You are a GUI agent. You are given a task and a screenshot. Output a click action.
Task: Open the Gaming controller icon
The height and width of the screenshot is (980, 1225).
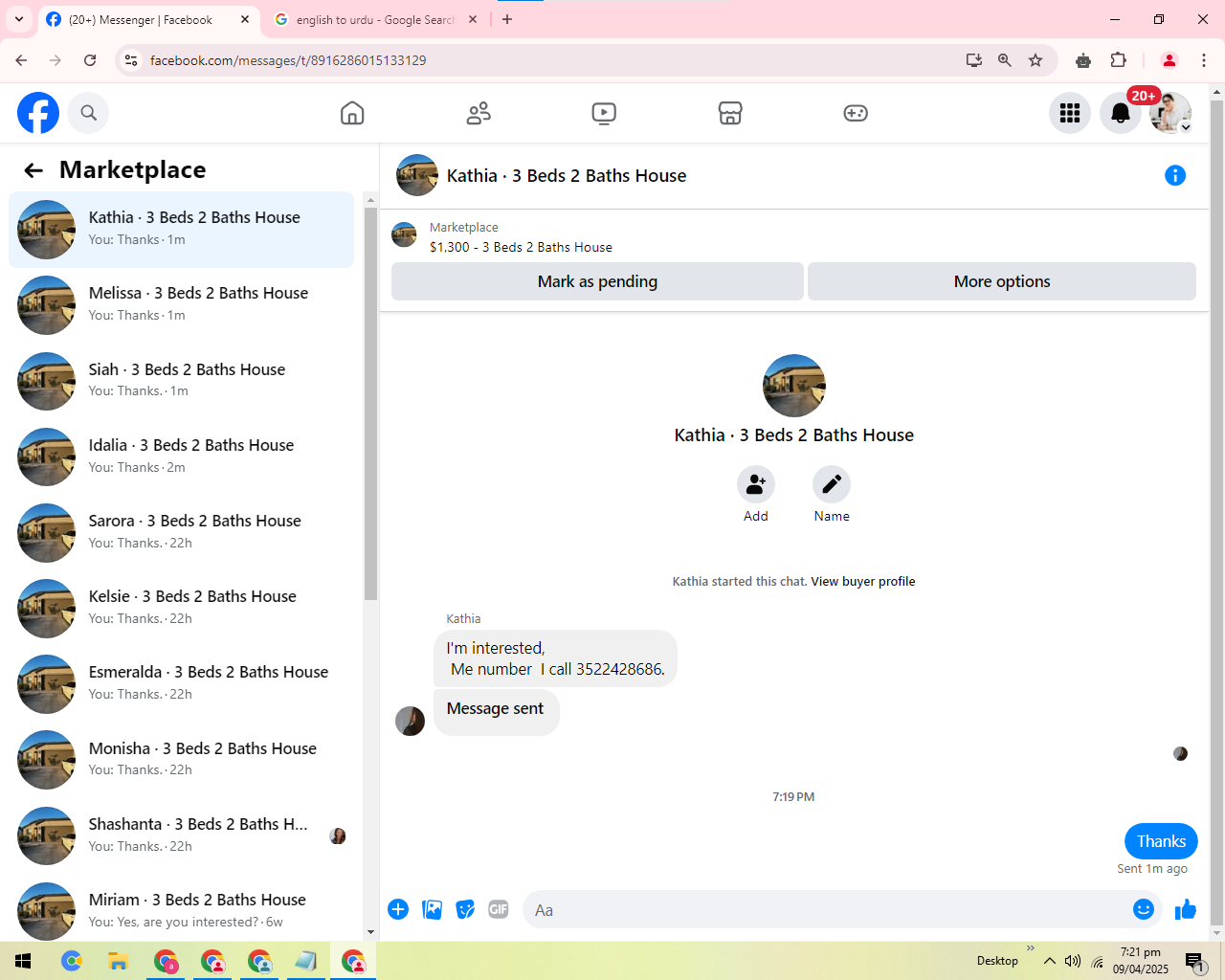pos(856,113)
